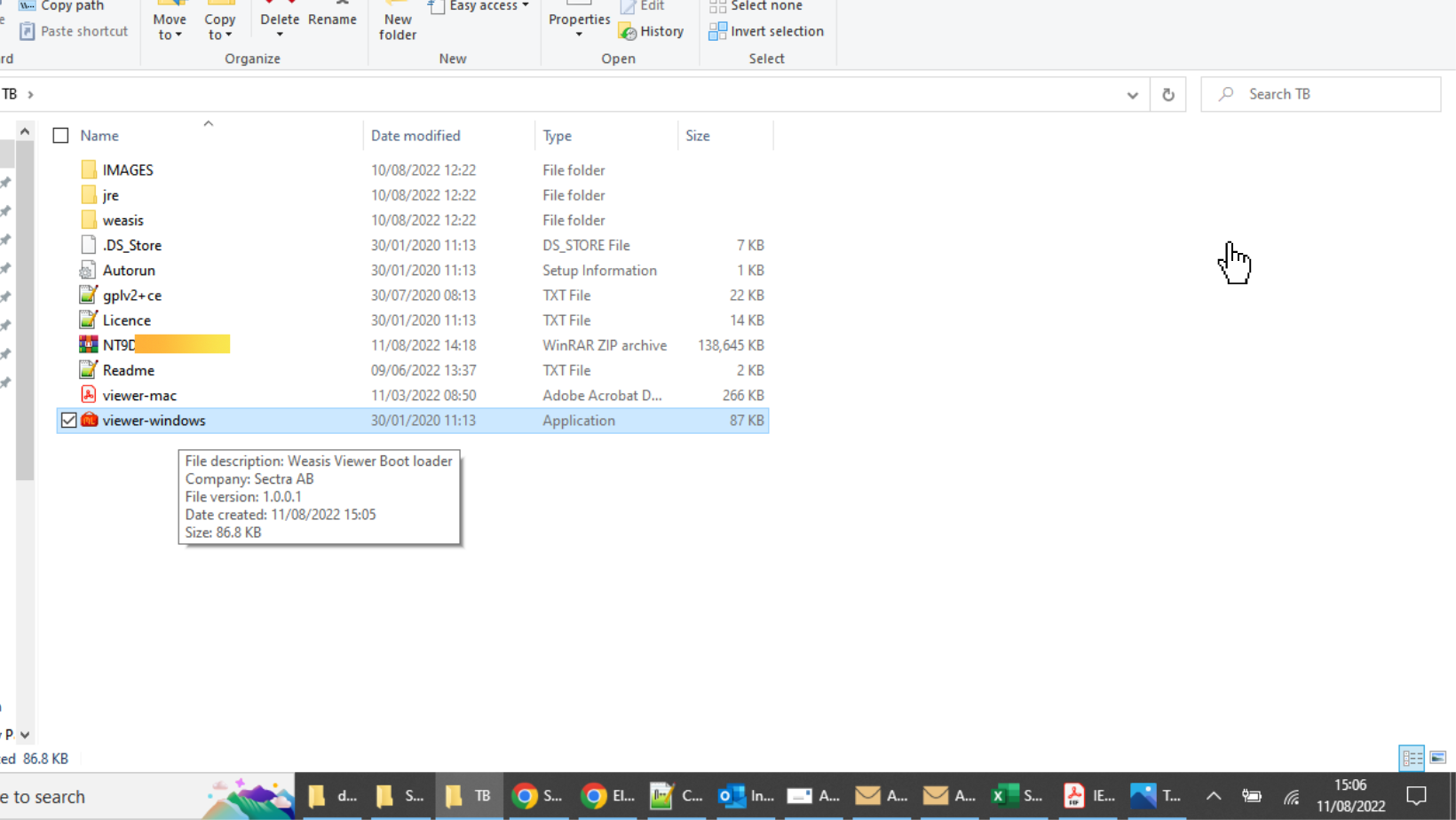This screenshot has width=1456, height=820.
Task: Click the refresh icon beside address bar
Action: coord(1167,95)
